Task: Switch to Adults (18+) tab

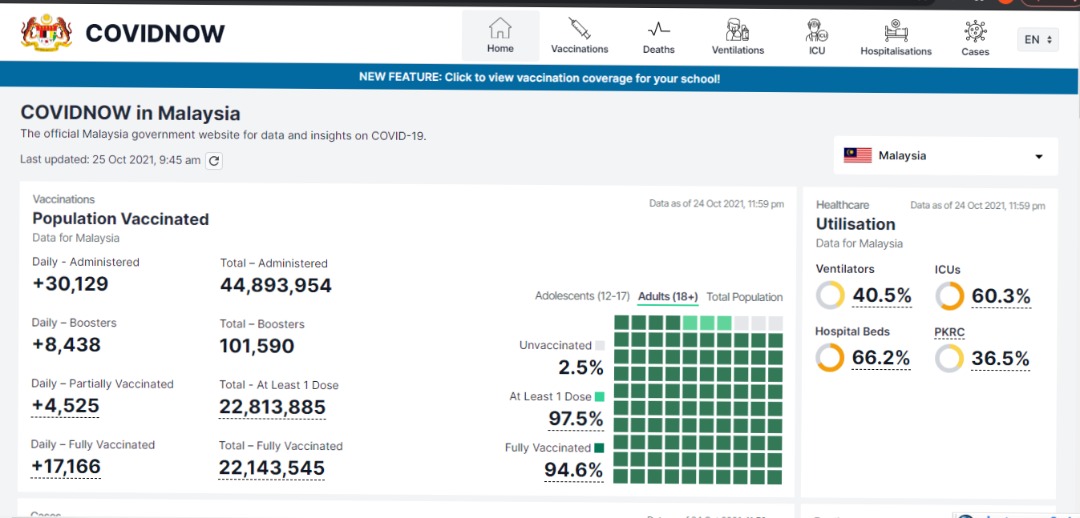Action: [668, 297]
